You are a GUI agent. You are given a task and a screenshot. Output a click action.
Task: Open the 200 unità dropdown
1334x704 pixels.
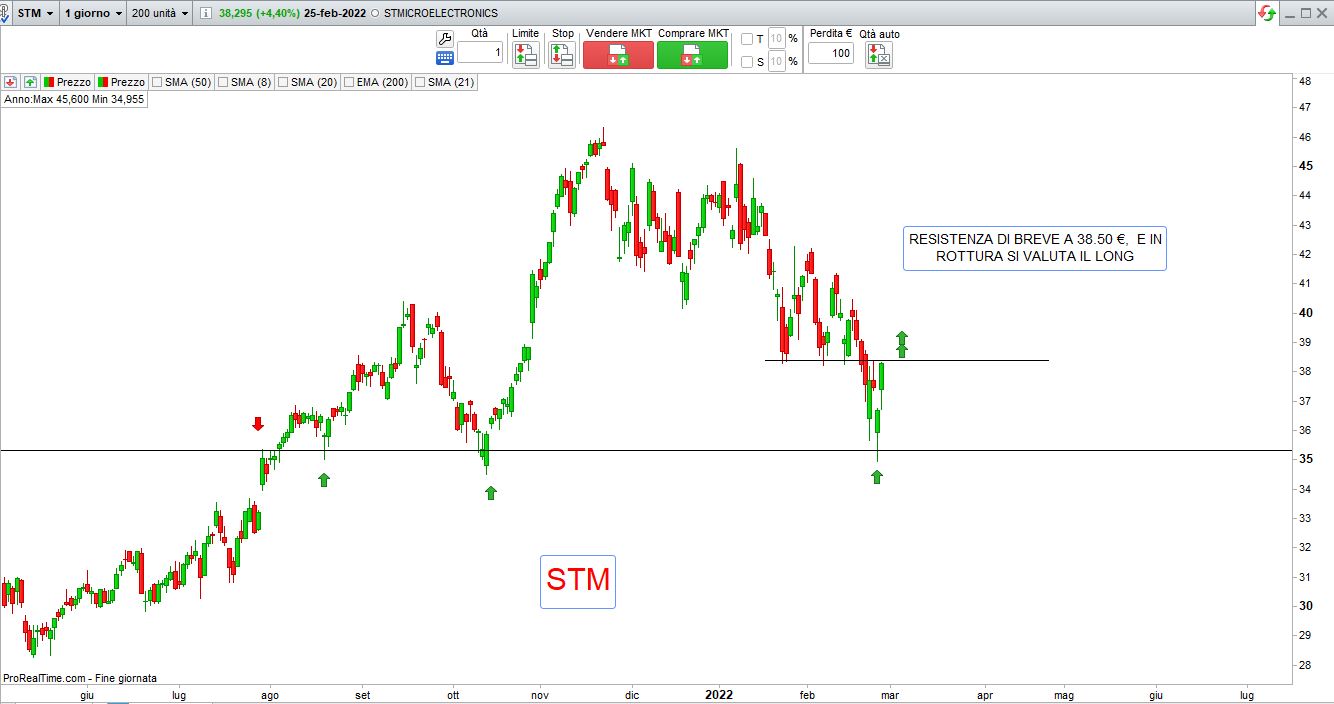(x=161, y=14)
